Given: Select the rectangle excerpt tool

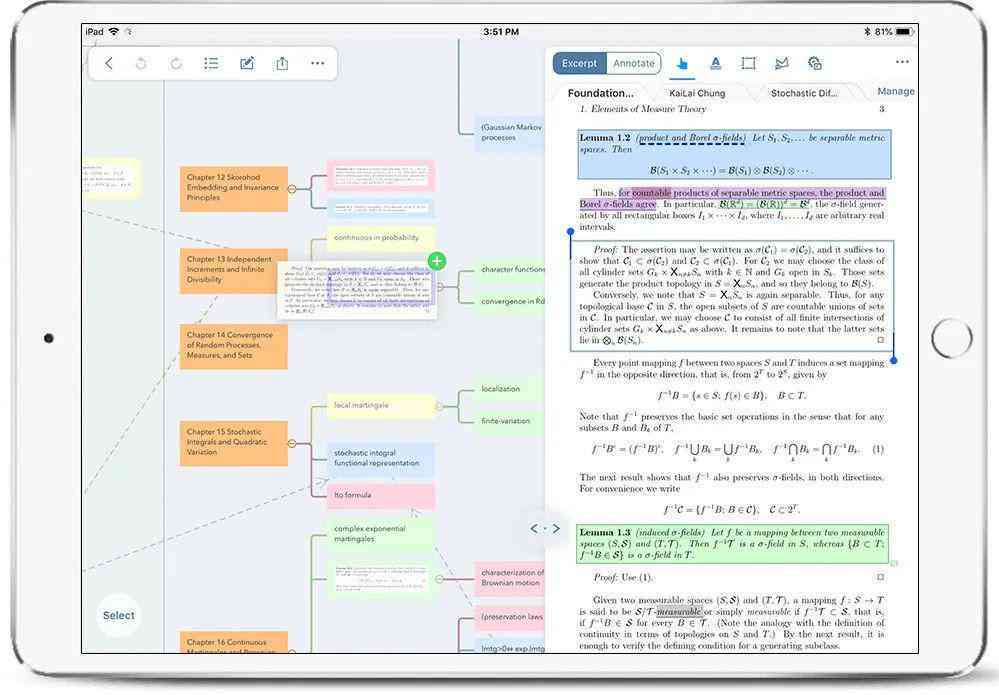Looking at the screenshot, I should tap(749, 63).
